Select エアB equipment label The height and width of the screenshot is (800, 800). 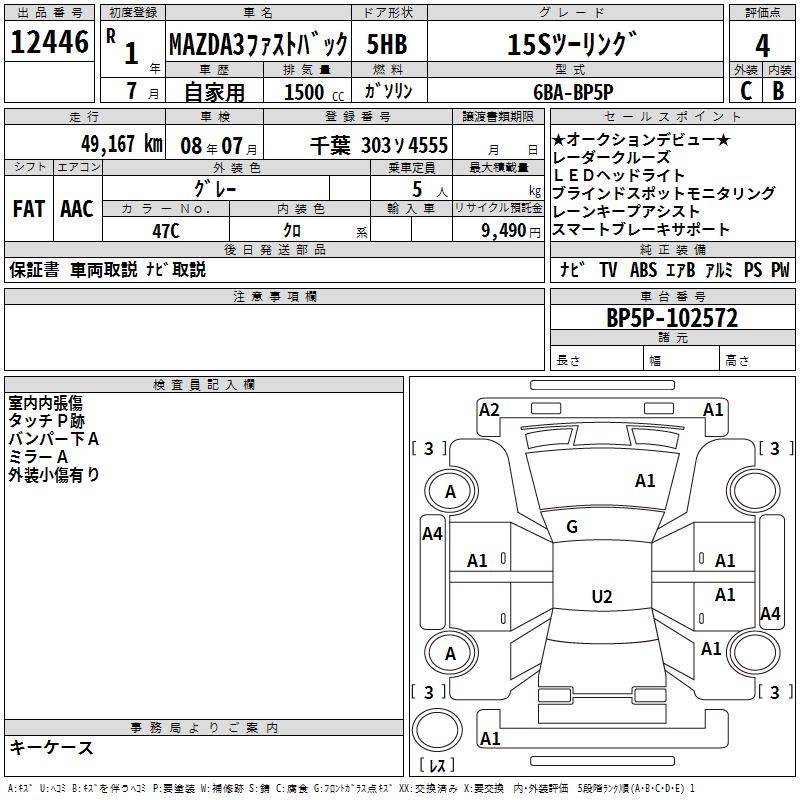[x=681, y=269]
